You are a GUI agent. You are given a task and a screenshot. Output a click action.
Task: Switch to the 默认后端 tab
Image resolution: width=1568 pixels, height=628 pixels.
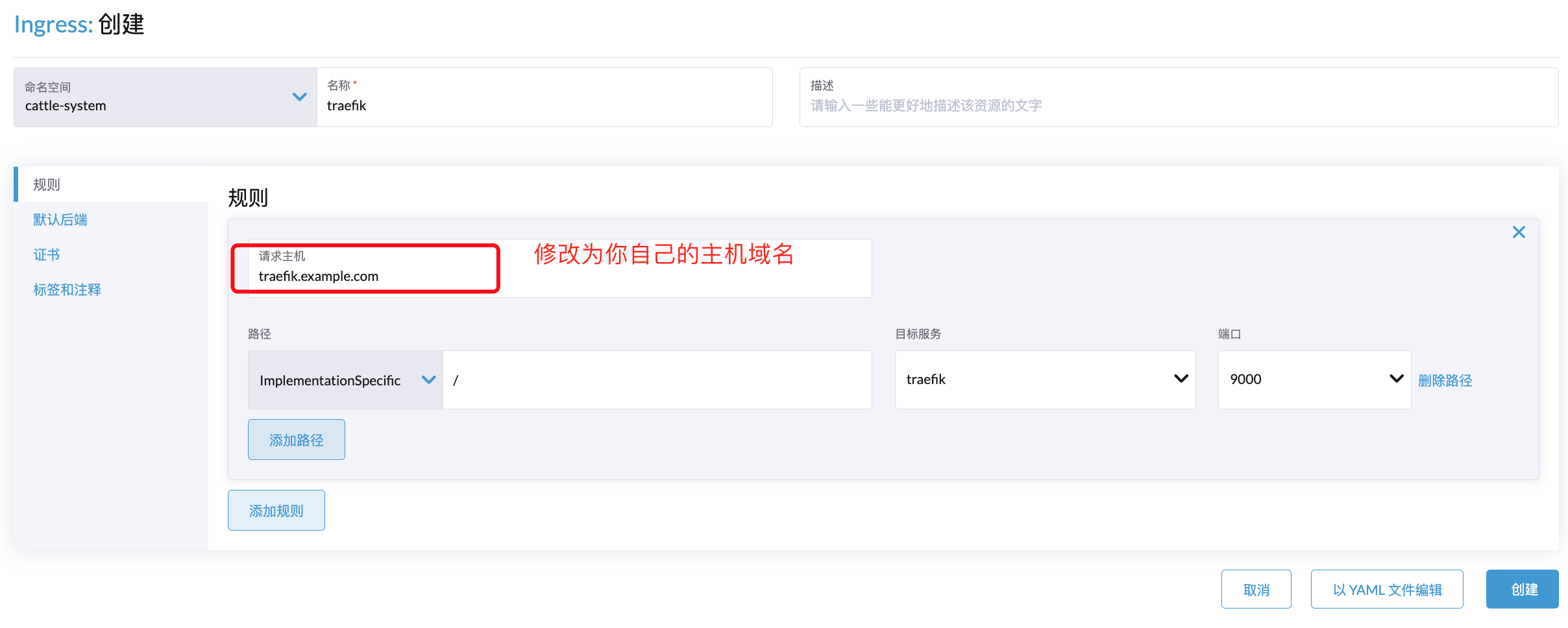pos(60,220)
